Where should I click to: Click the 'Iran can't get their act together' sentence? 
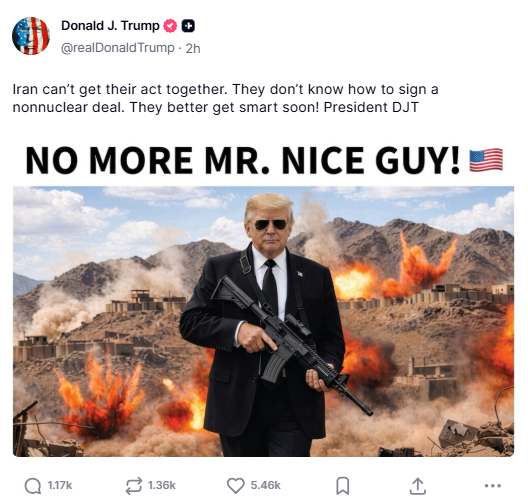coord(119,90)
